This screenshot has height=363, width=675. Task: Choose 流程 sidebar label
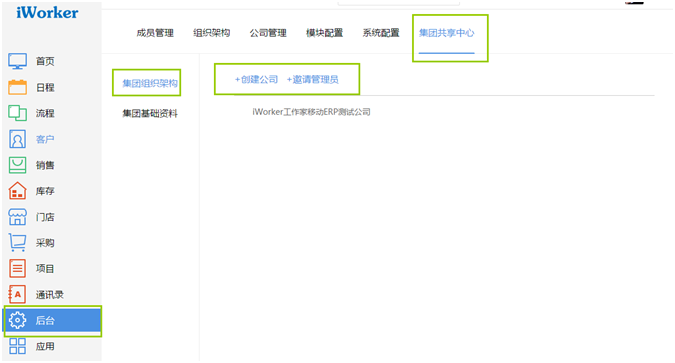tap(45, 113)
